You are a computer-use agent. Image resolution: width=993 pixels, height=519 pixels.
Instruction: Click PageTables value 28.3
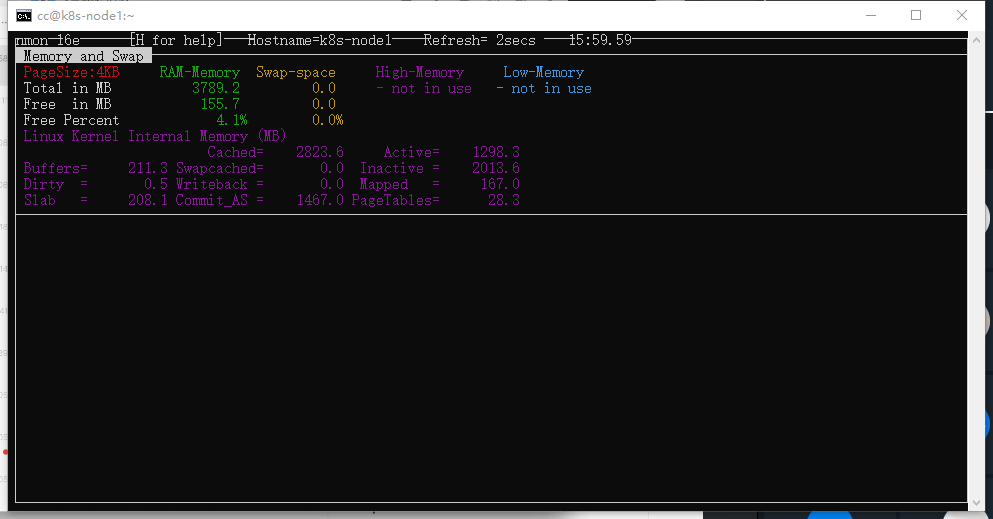click(x=504, y=200)
